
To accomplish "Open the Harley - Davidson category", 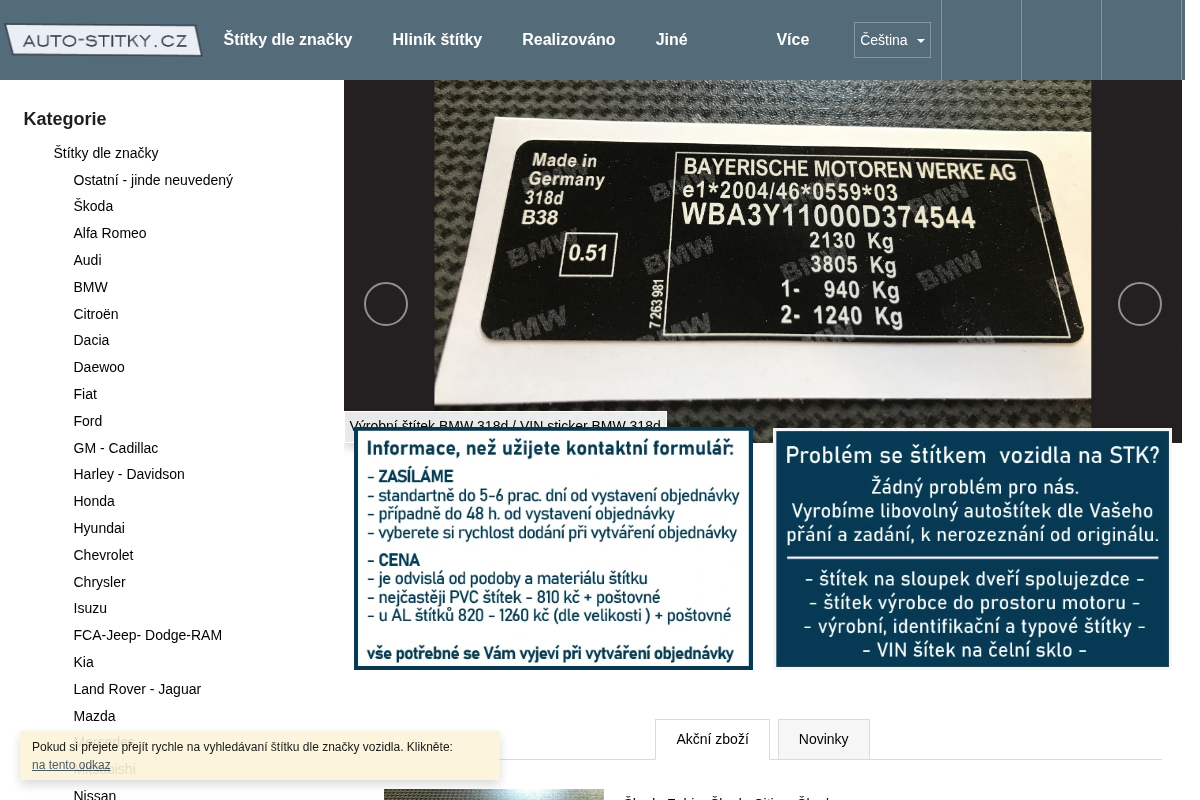I will [x=129, y=474].
